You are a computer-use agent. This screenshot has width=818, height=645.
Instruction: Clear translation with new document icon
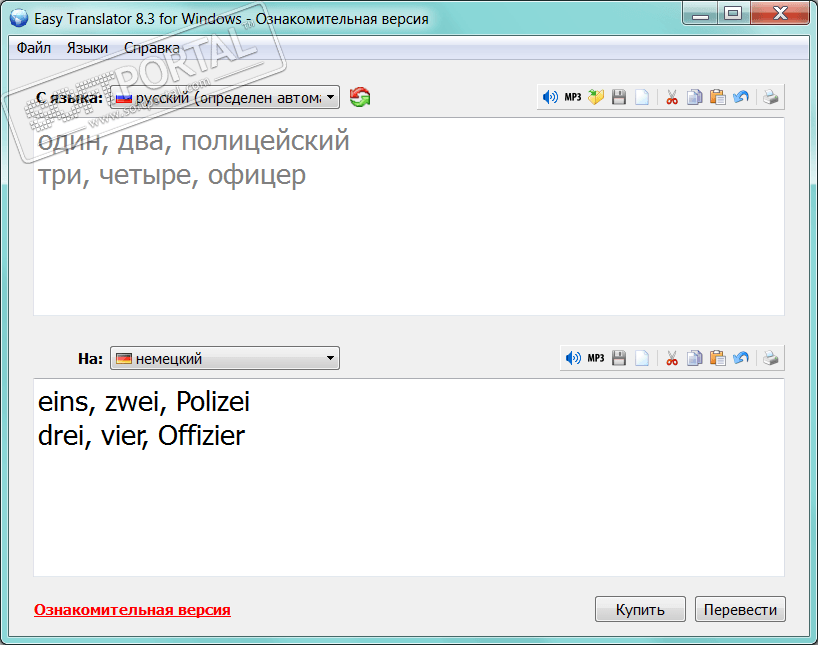pyautogui.click(x=642, y=358)
